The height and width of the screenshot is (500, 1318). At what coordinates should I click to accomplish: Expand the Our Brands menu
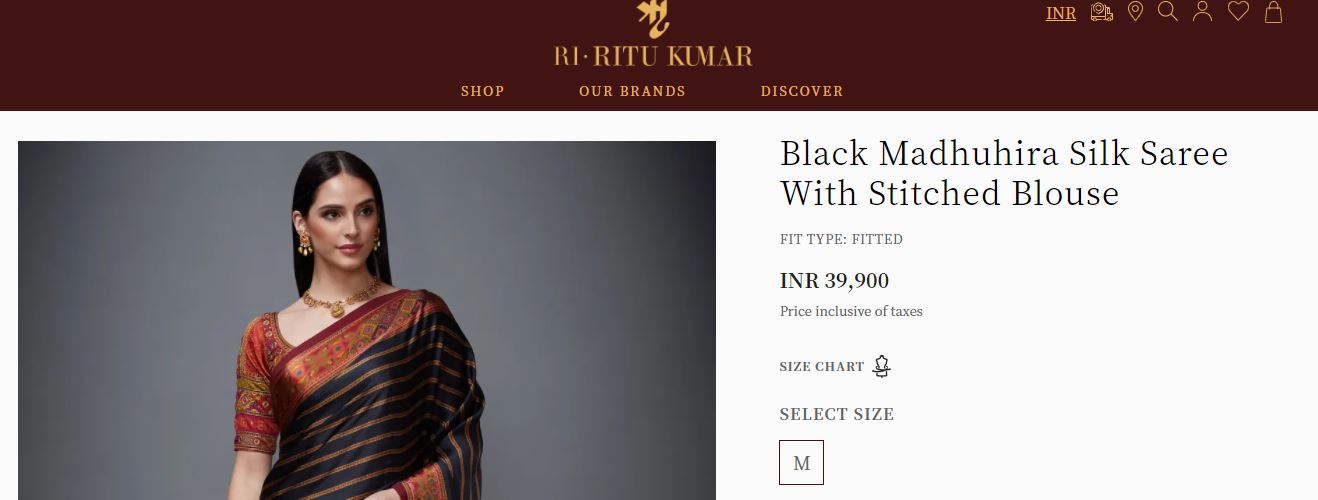[x=632, y=91]
